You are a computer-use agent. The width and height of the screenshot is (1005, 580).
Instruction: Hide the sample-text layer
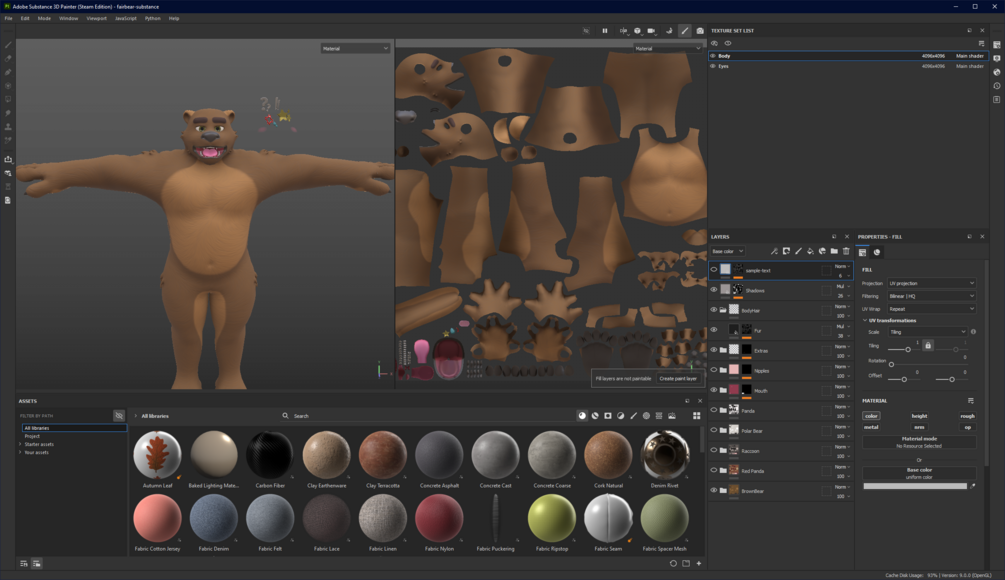pyautogui.click(x=713, y=270)
